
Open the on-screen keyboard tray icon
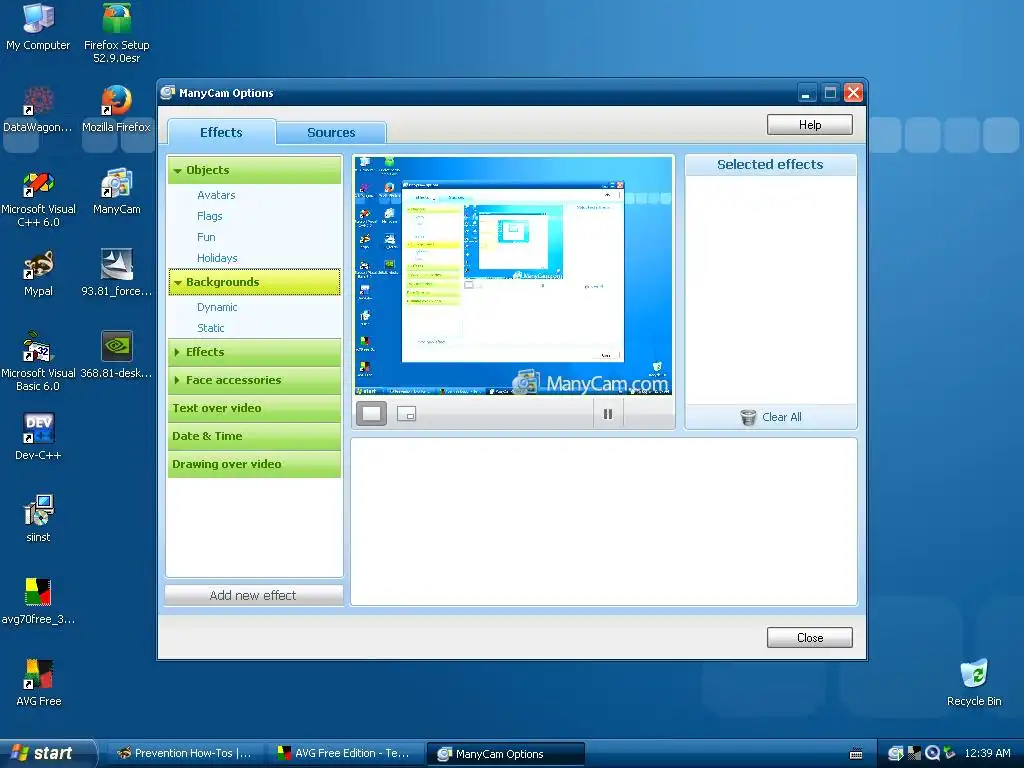click(856, 754)
